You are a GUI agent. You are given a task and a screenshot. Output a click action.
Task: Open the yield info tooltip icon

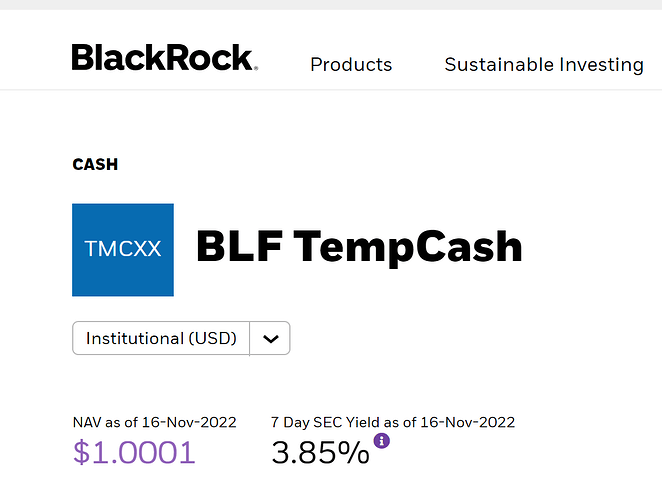pyautogui.click(x=381, y=440)
